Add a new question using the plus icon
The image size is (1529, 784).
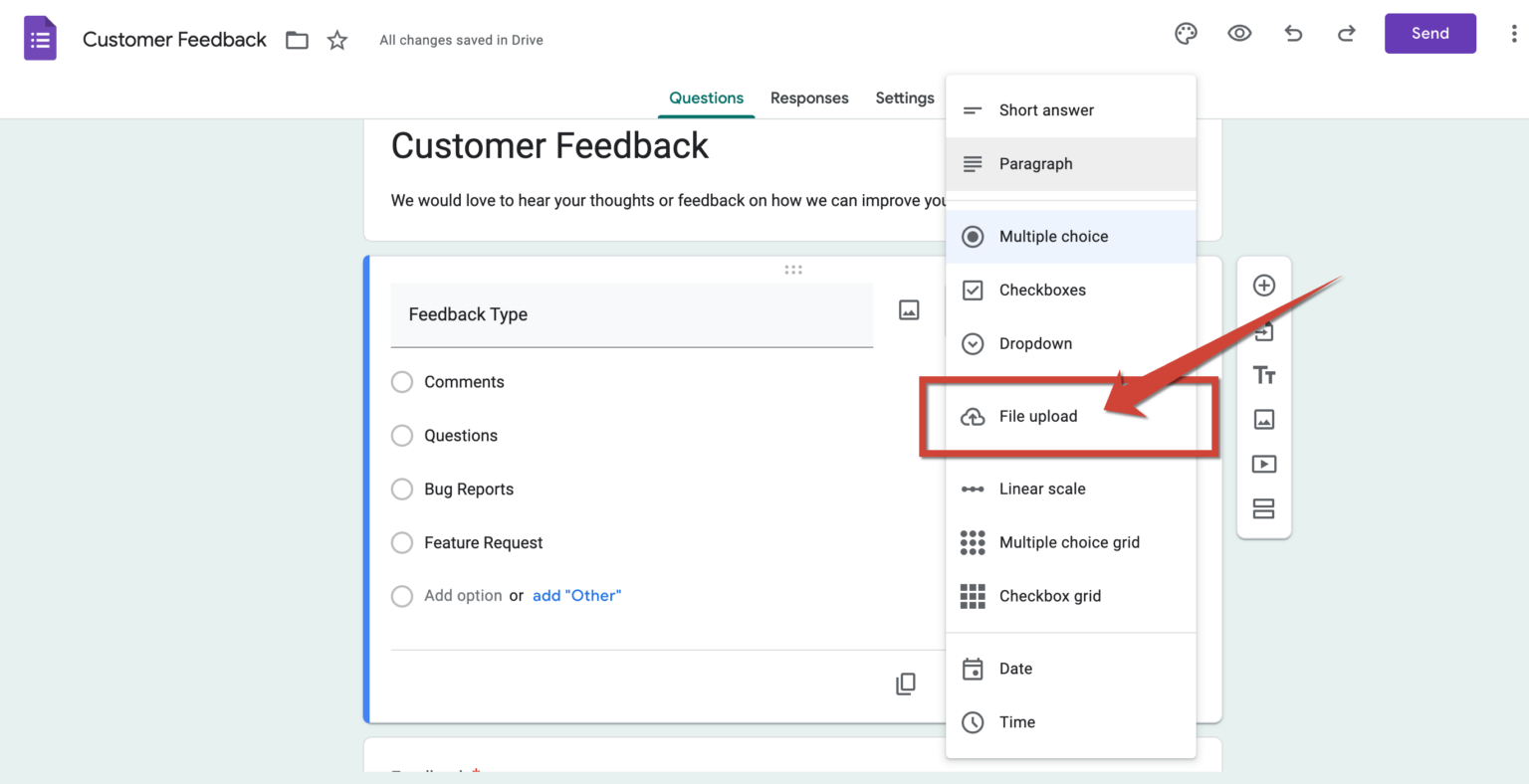[1263, 285]
